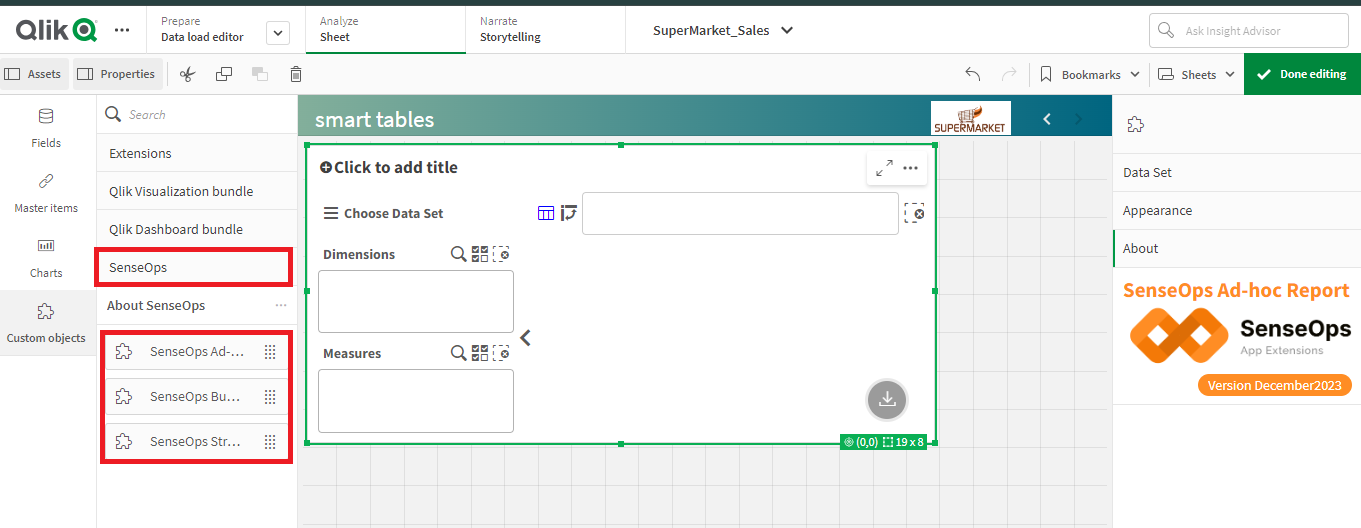Select Qlik Visualization bundle category

pyautogui.click(x=197, y=191)
